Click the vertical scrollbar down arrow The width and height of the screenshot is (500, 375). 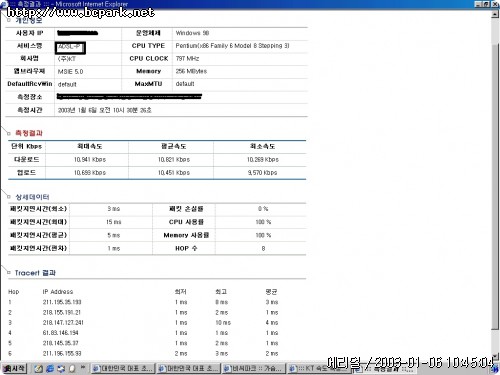click(x=495, y=357)
